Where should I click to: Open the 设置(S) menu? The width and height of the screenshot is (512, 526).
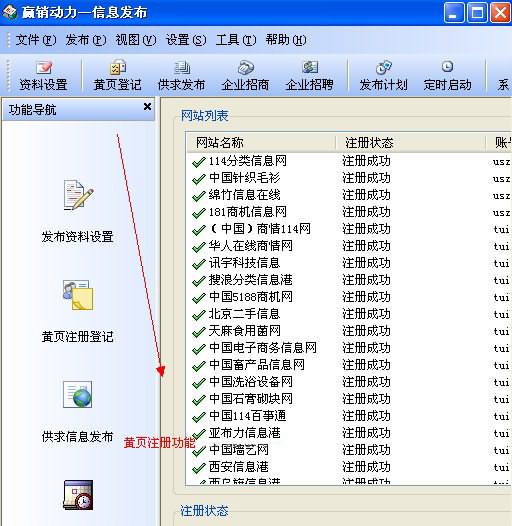186,40
